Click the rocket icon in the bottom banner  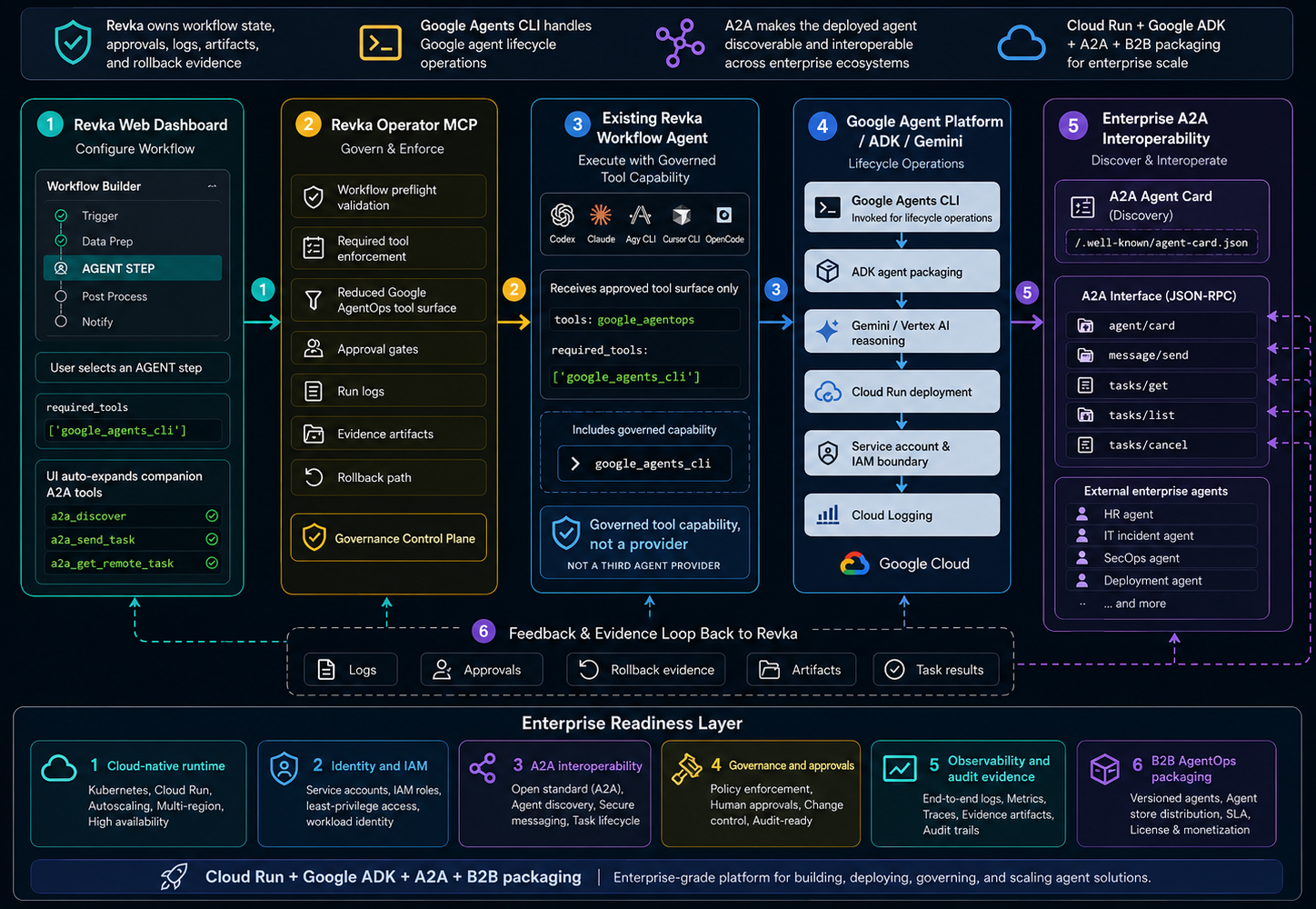pos(174,877)
